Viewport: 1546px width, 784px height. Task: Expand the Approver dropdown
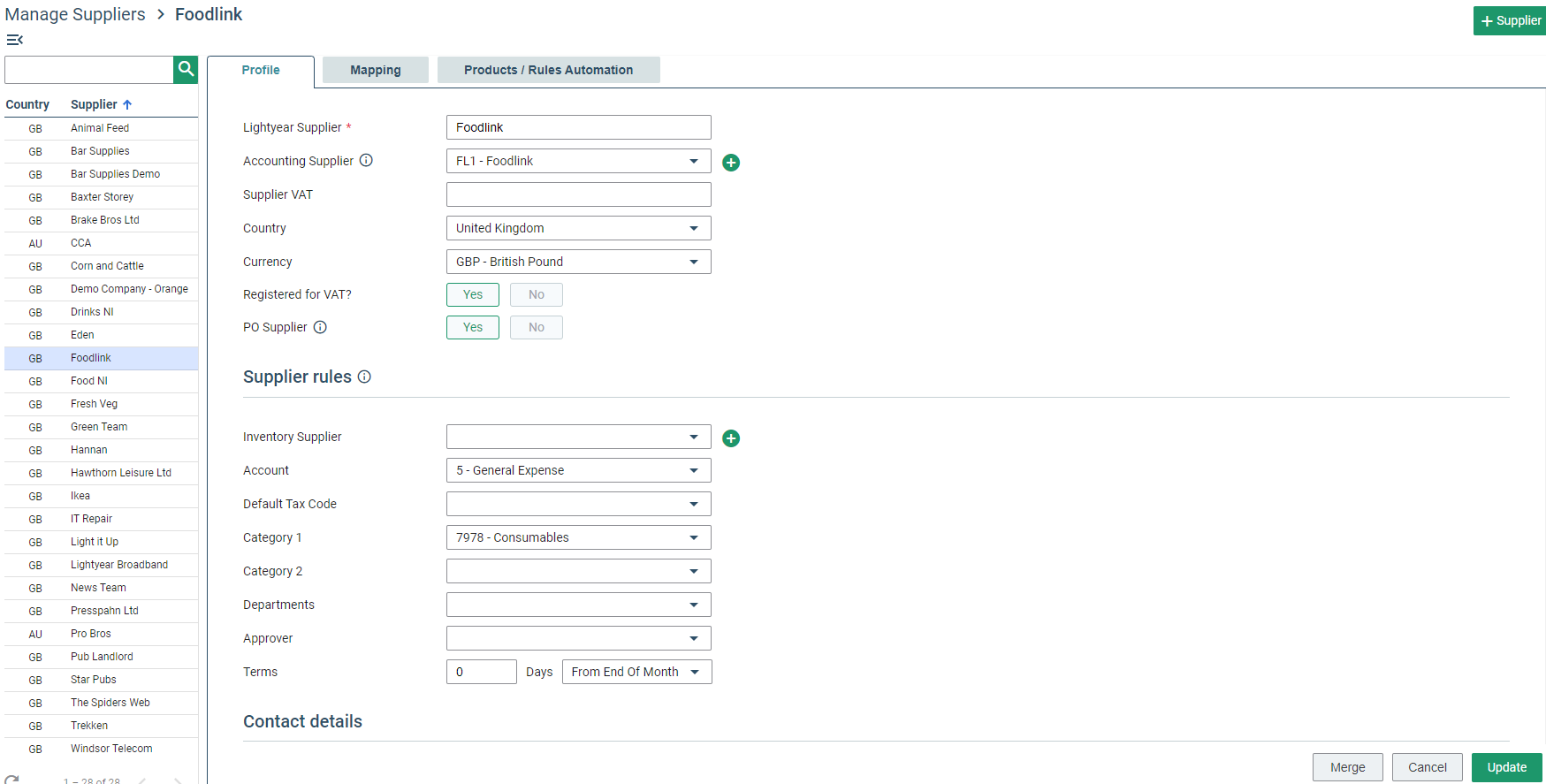pyautogui.click(x=579, y=638)
